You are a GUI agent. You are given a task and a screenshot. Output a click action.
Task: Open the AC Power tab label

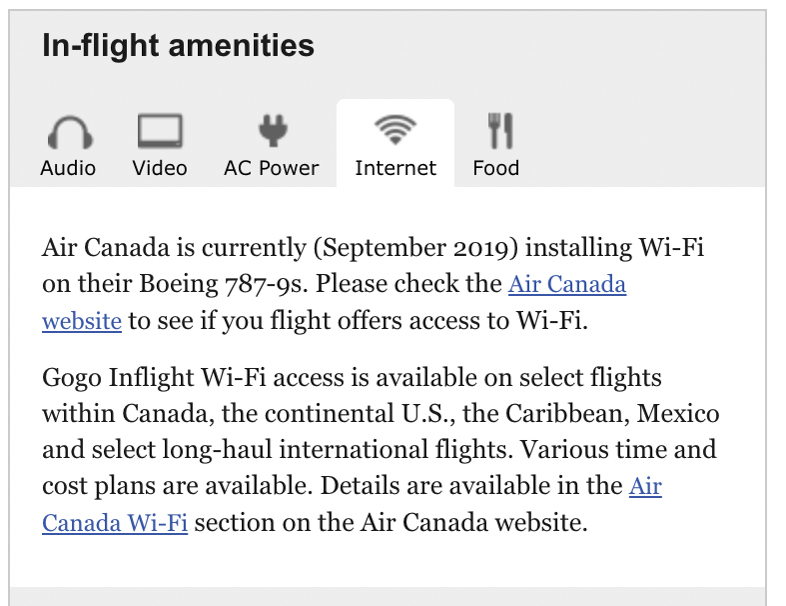click(x=271, y=168)
